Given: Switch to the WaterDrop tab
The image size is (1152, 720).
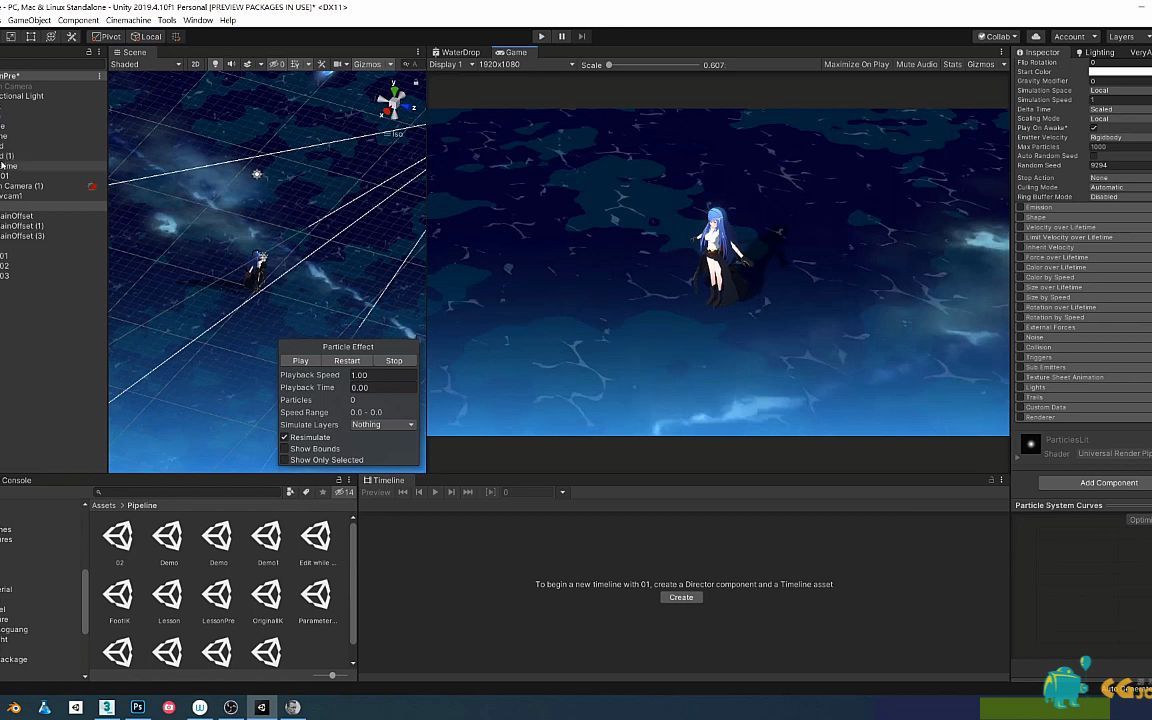Looking at the screenshot, I should pos(457,52).
